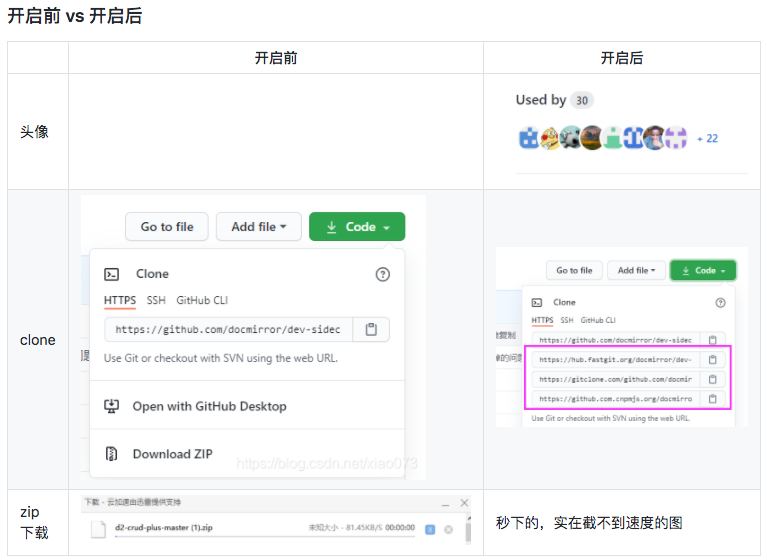Viewport: 767px width, 560px height.
Task: Click the hub.fastgit.org URL field
Action: coord(616,359)
